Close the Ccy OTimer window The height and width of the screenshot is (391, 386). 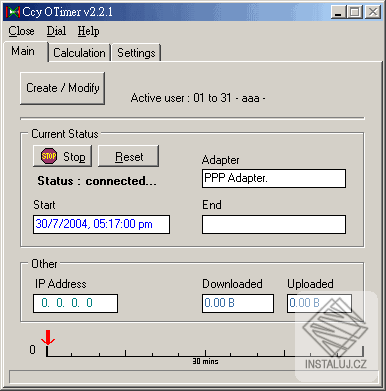372,12
